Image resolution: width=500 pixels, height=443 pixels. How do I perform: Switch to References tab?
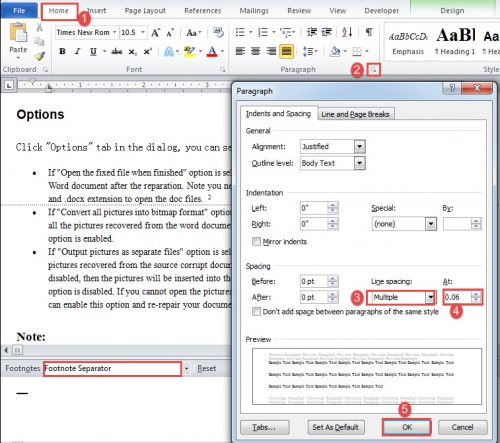click(203, 11)
